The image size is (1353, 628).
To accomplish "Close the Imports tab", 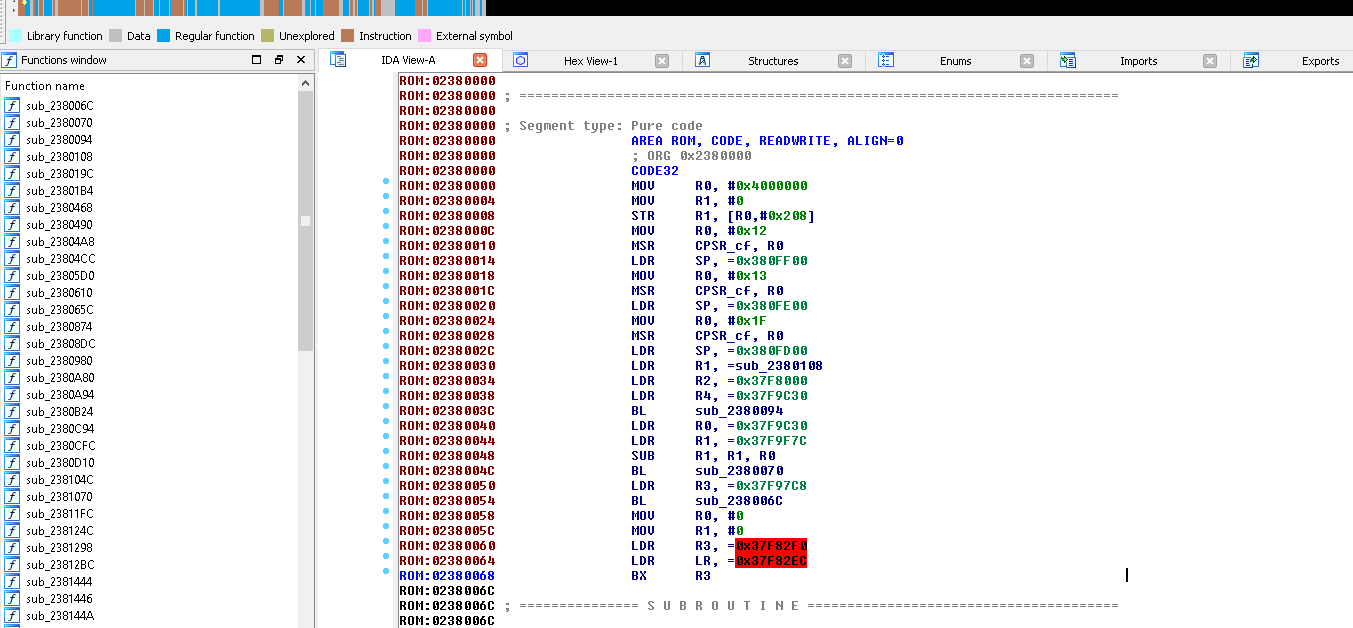I will coord(1210,60).
